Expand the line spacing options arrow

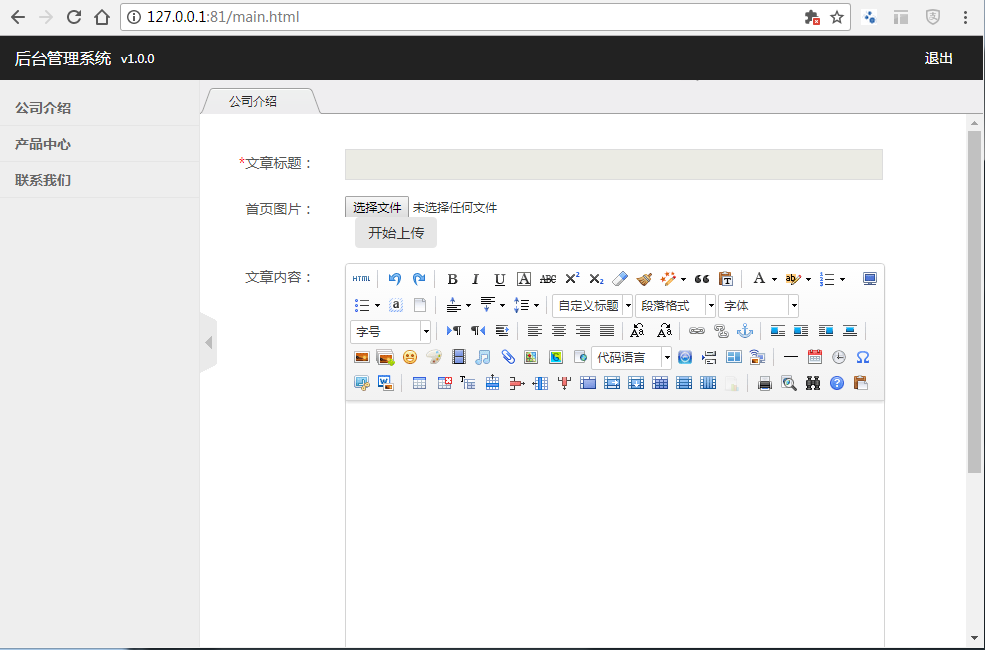536,306
